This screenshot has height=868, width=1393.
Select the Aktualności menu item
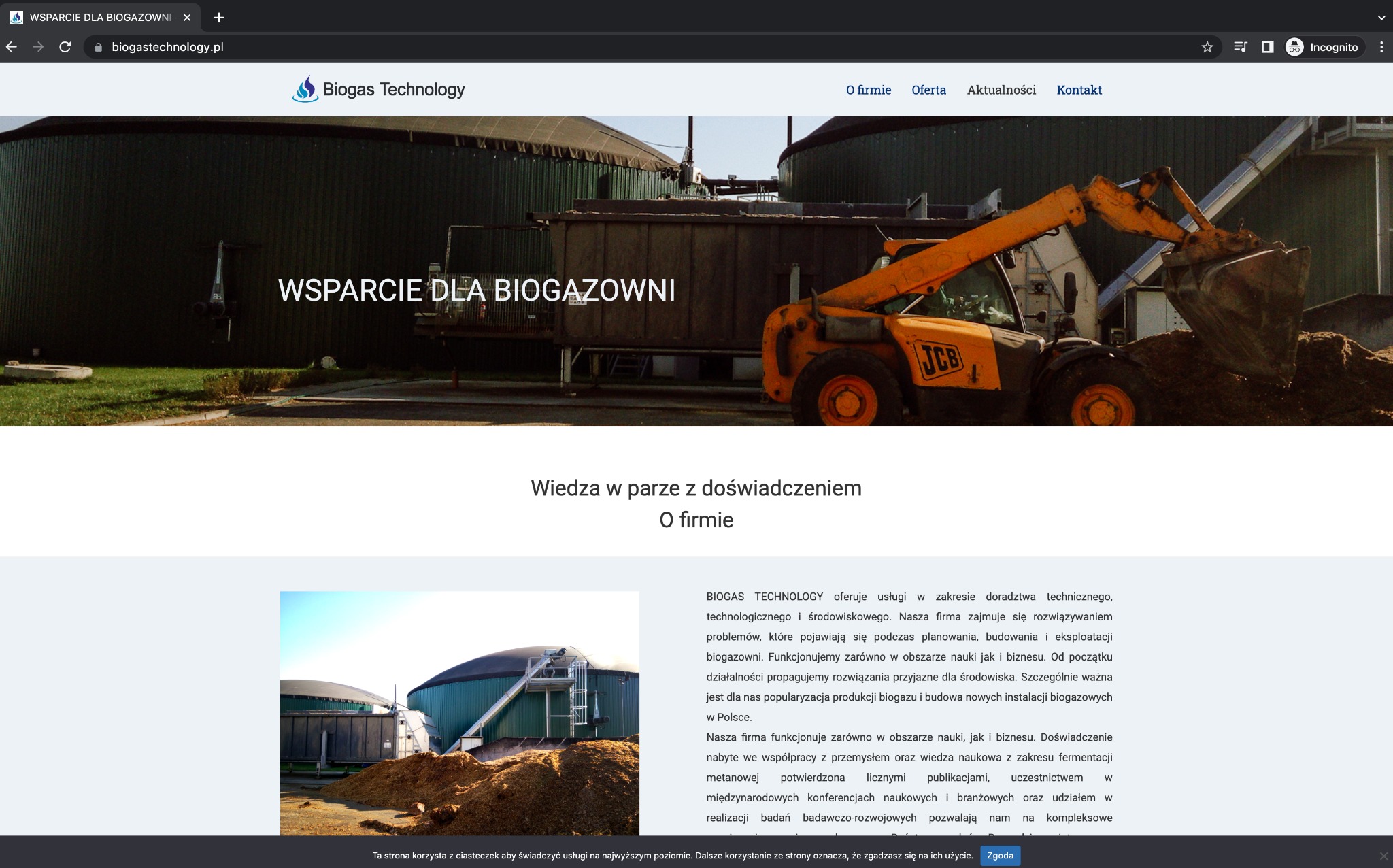pos(1001,90)
